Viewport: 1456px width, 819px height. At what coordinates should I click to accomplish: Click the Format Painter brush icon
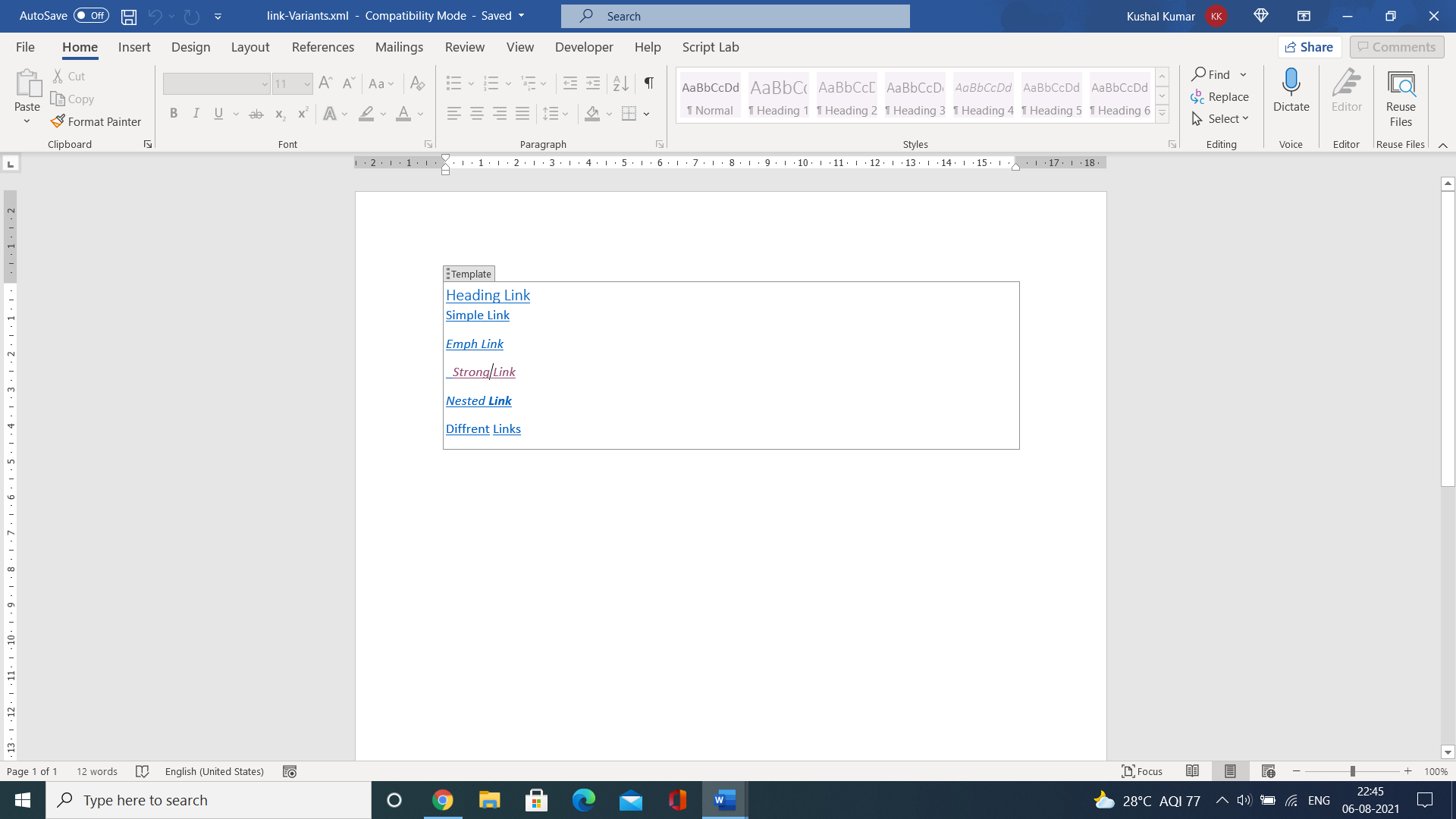tap(58, 121)
